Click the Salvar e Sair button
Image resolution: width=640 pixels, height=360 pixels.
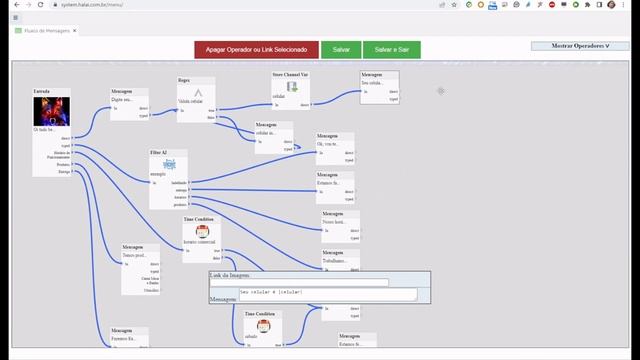click(x=392, y=50)
